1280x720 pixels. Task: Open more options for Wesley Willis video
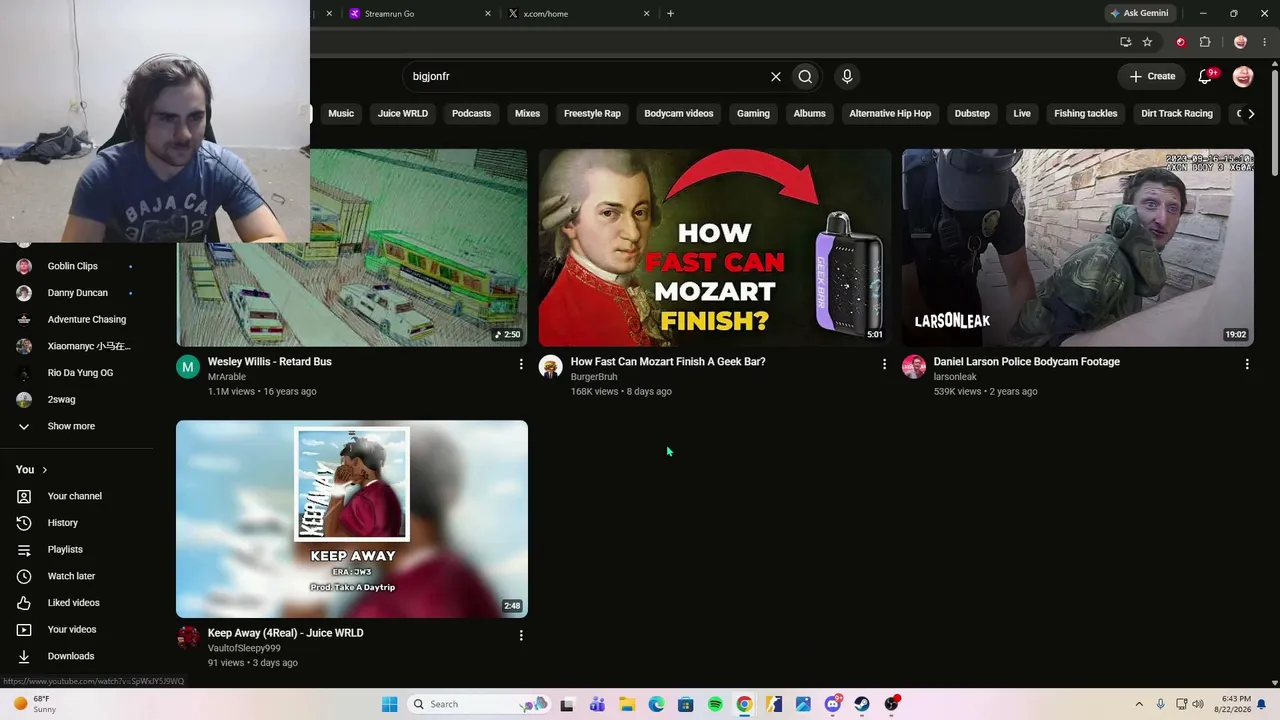pos(521,364)
